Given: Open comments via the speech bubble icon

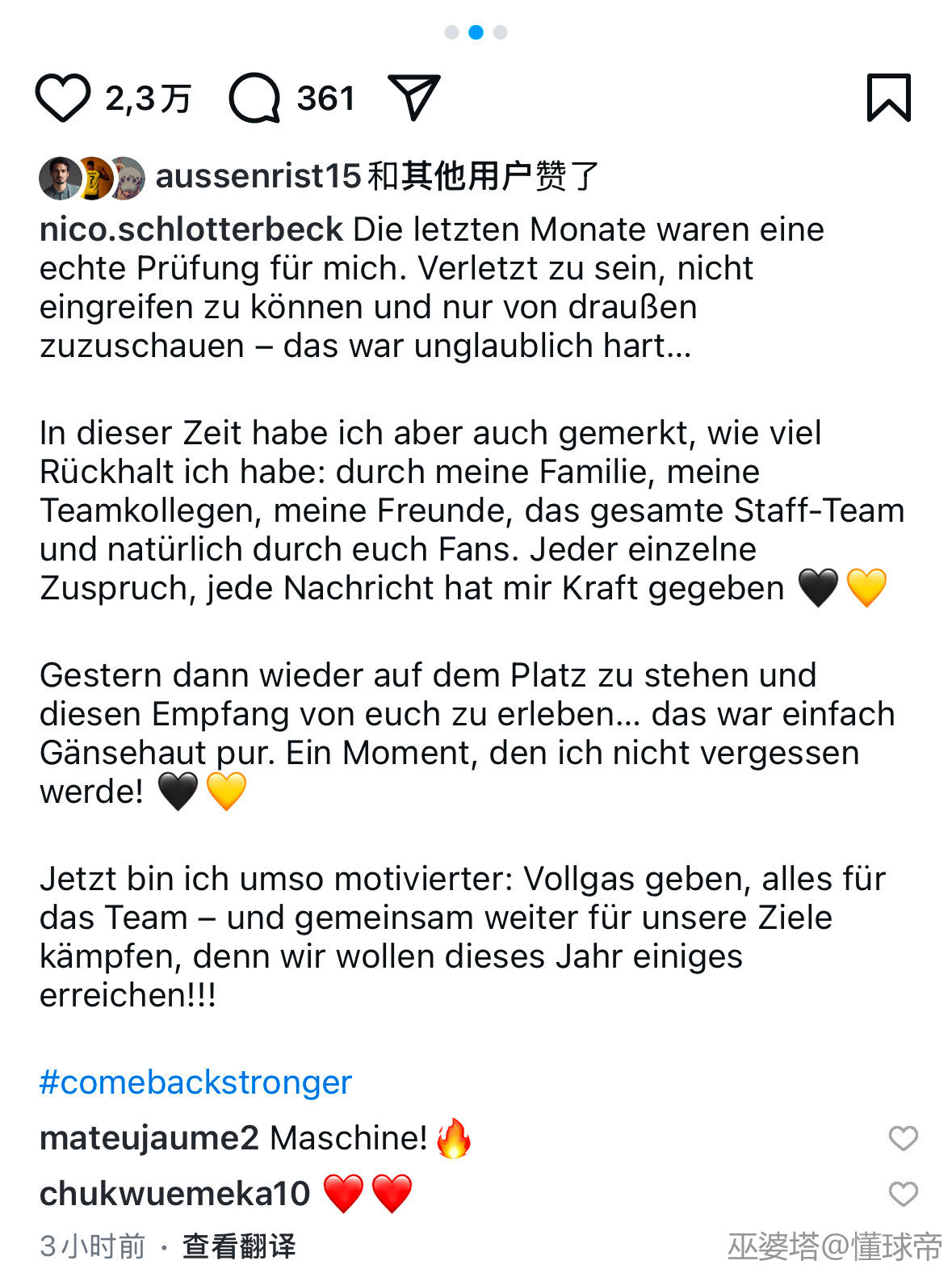Looking at the screenshot, I should [x=254, y=98].
